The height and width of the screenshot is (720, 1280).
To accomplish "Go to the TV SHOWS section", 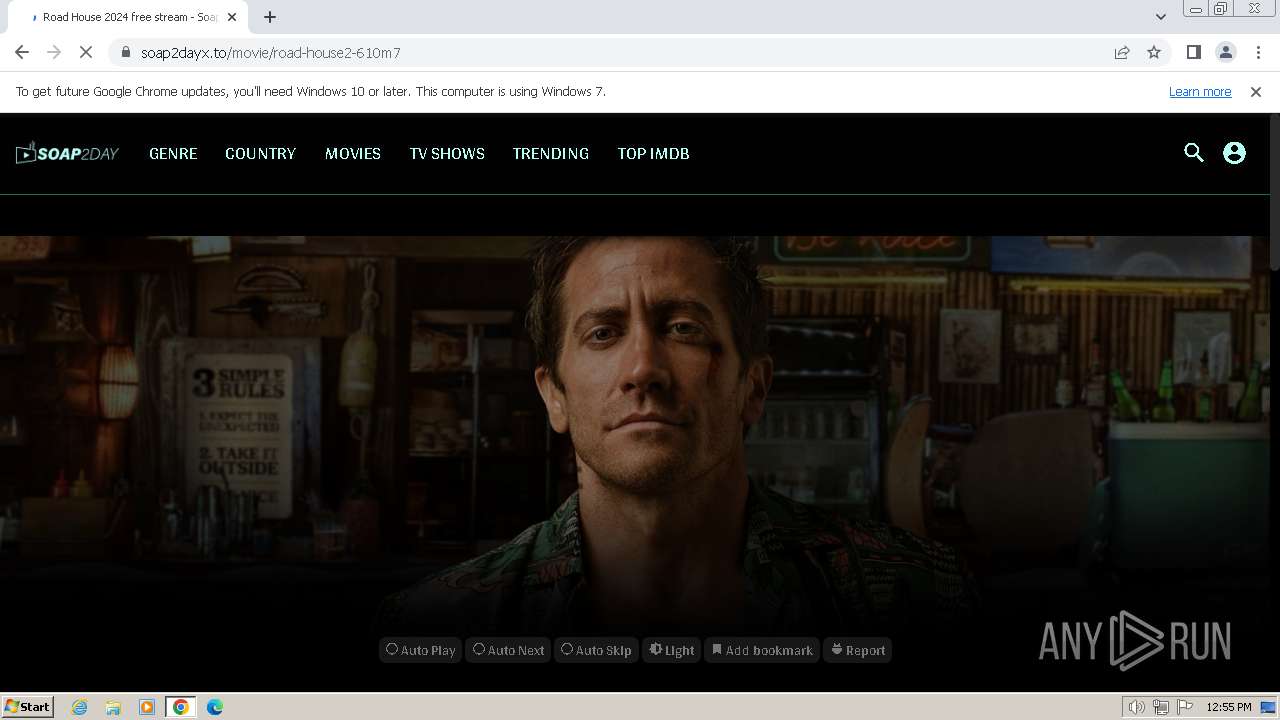I will [x=447, y=153].
